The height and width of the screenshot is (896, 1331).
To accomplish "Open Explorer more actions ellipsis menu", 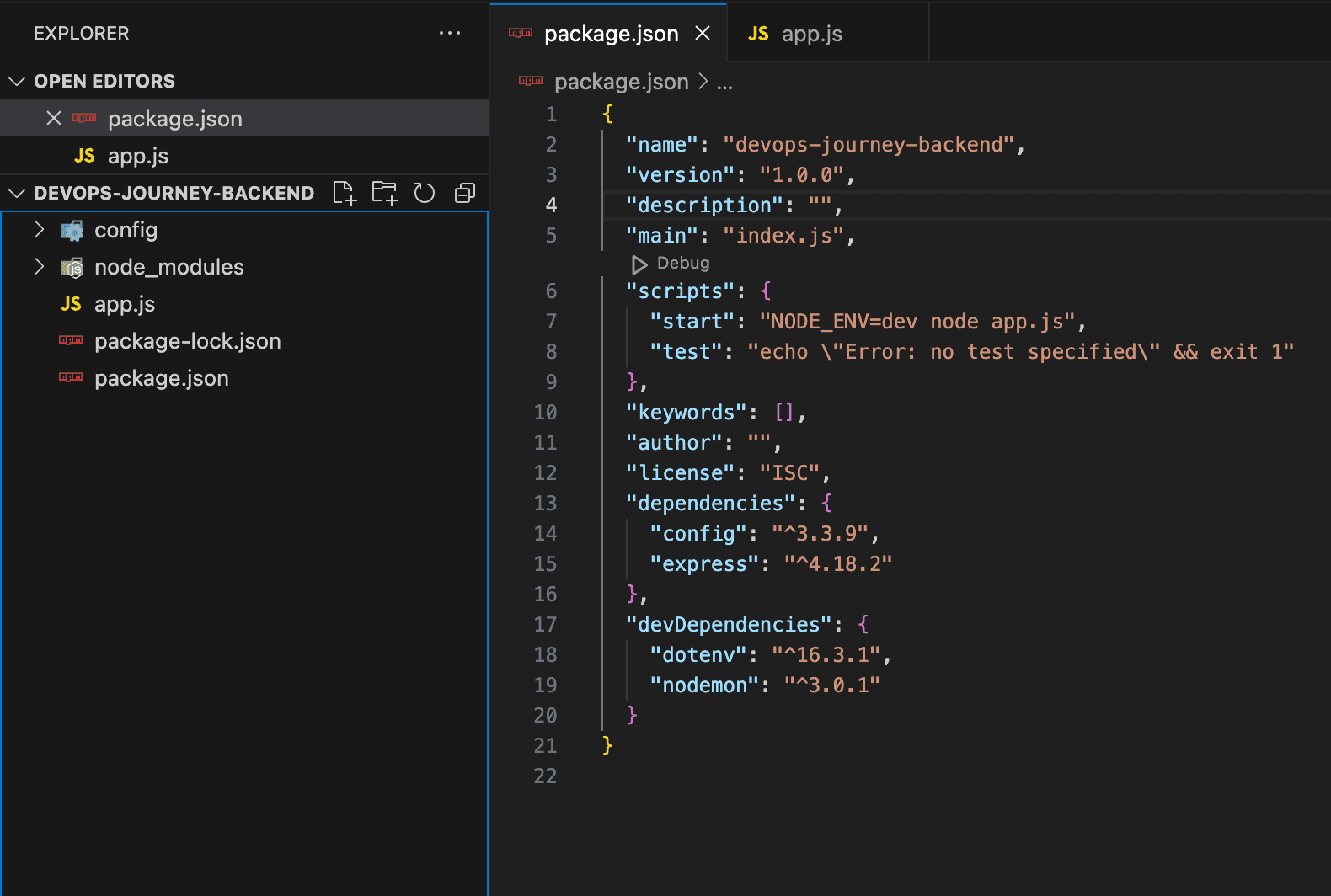I will tap(450, 33).
